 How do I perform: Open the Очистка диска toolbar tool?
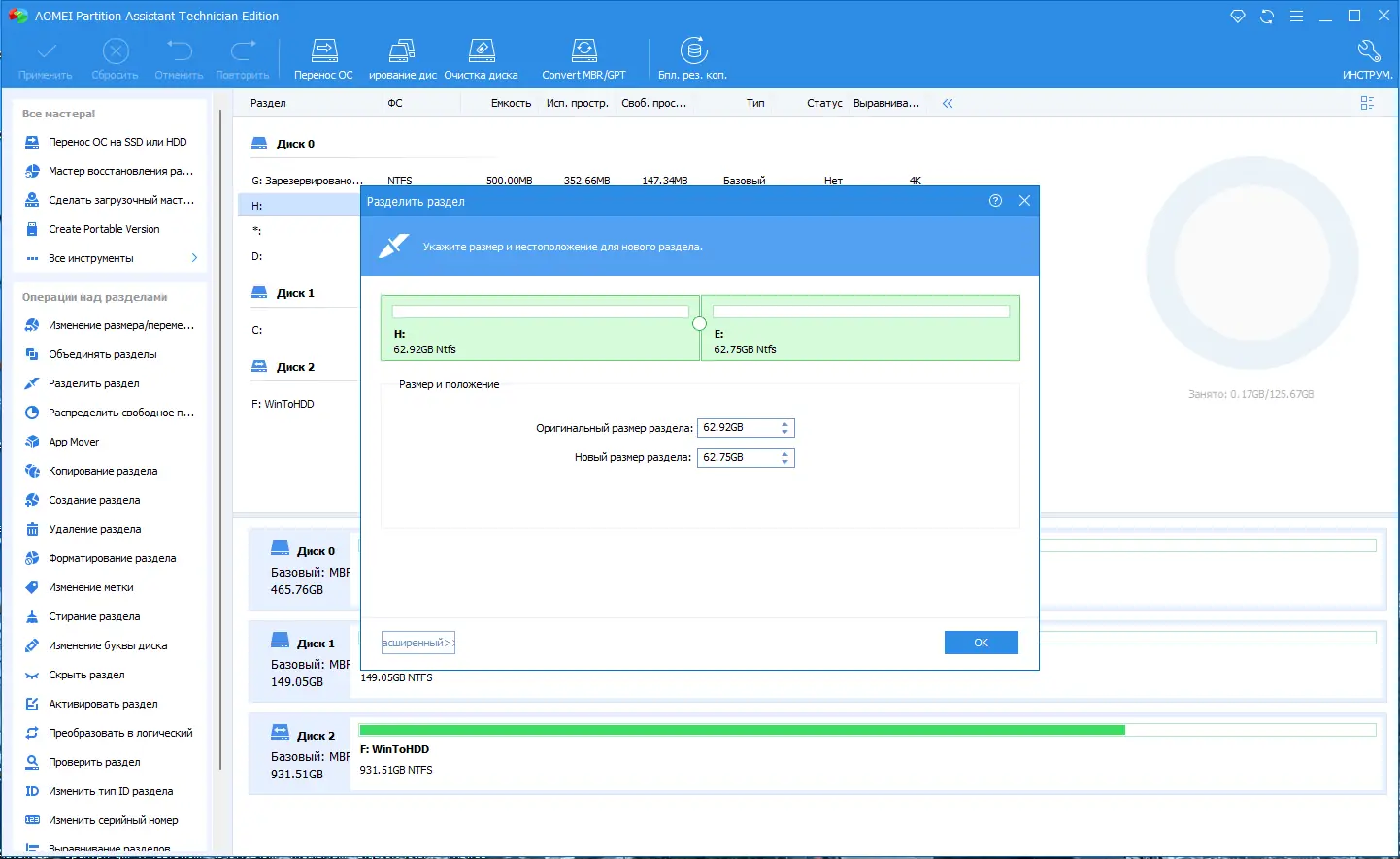point(482,59)
